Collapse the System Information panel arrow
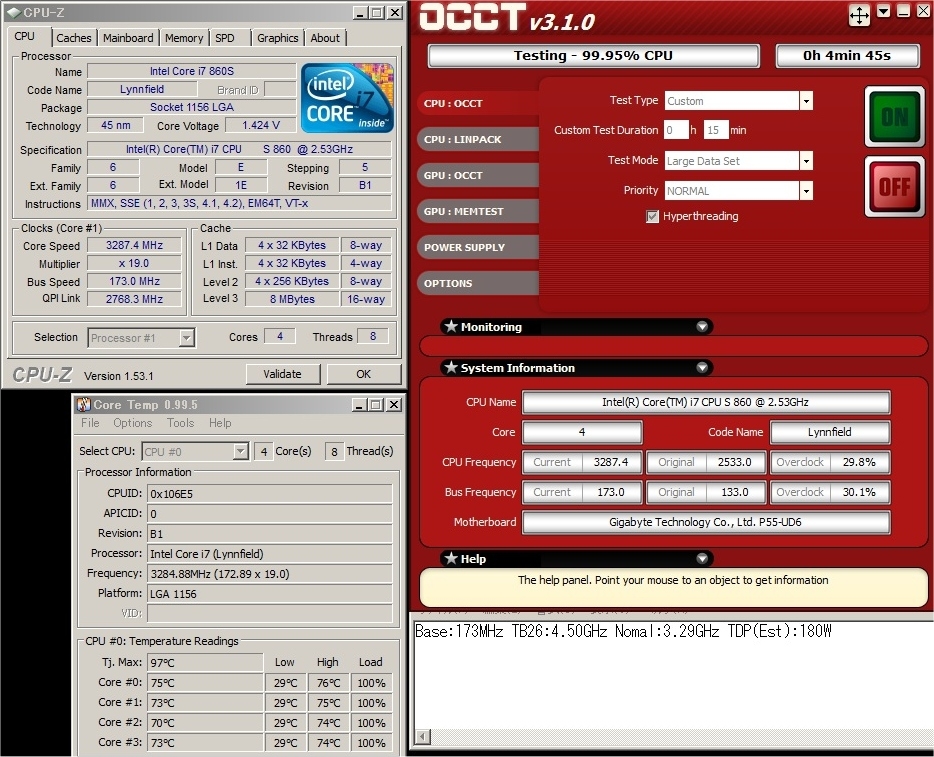Screen dimensions: 934x757 coord(702,367)
